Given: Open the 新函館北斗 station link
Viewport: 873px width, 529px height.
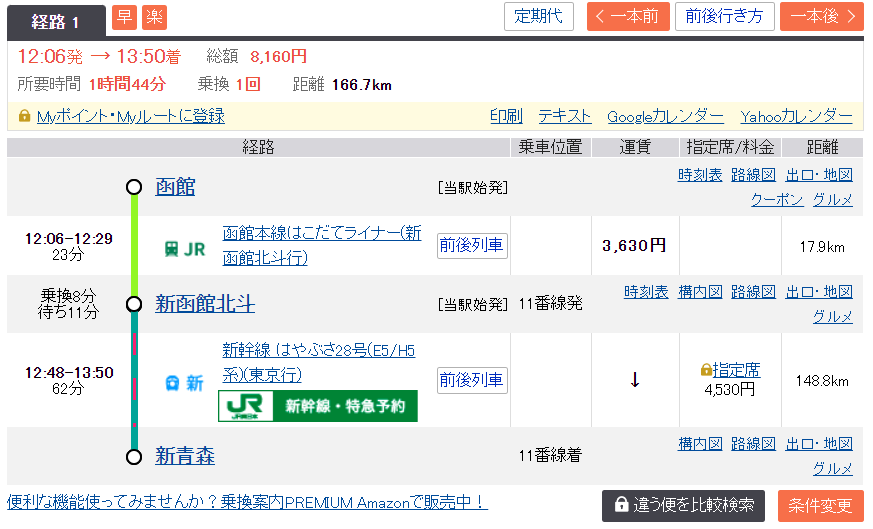Looking at the screenshot, I should 205,304.
